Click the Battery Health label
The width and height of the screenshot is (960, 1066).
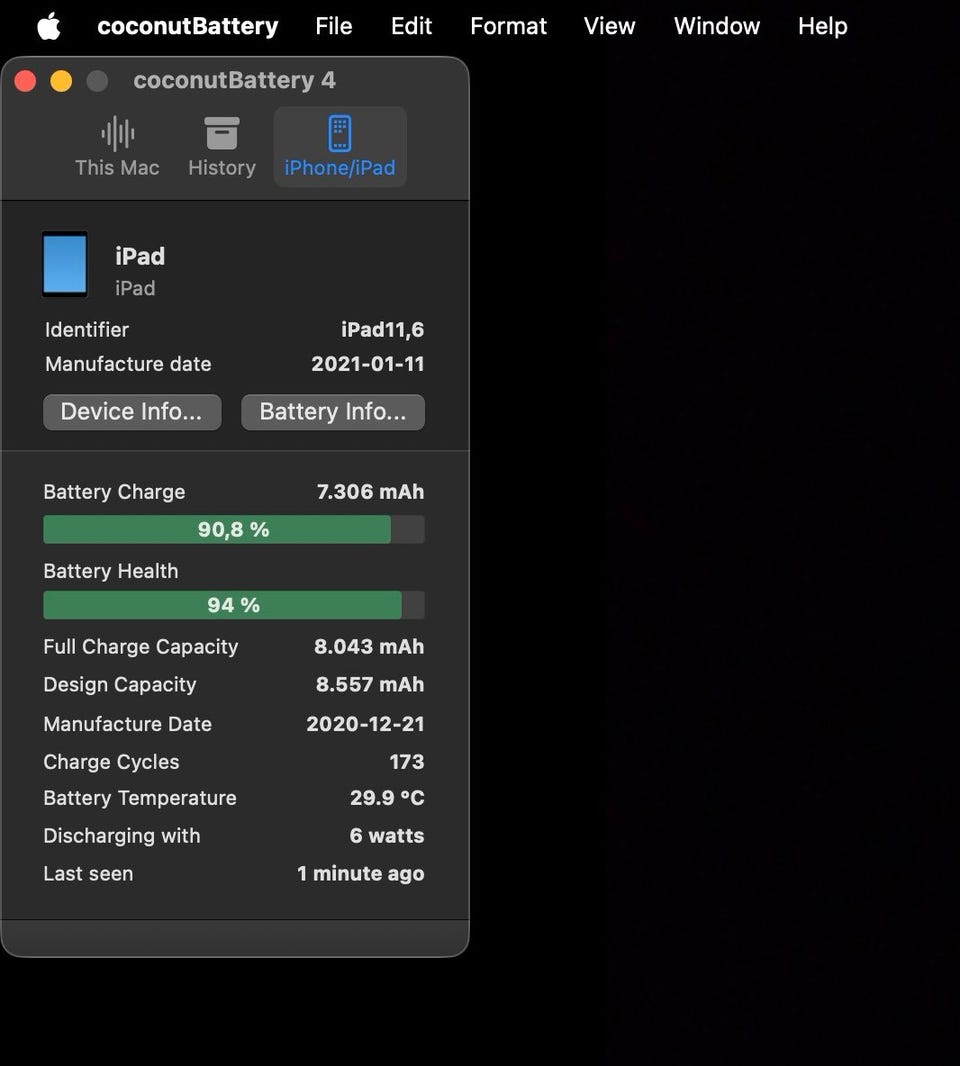point(111,571)
